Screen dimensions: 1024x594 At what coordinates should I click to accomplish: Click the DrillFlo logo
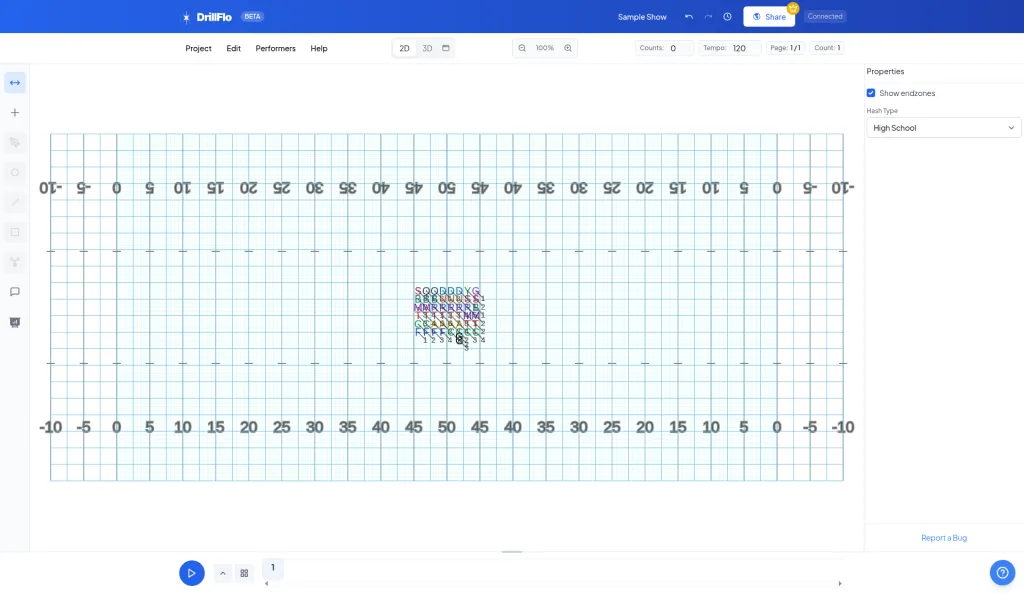tap(207, 17)
